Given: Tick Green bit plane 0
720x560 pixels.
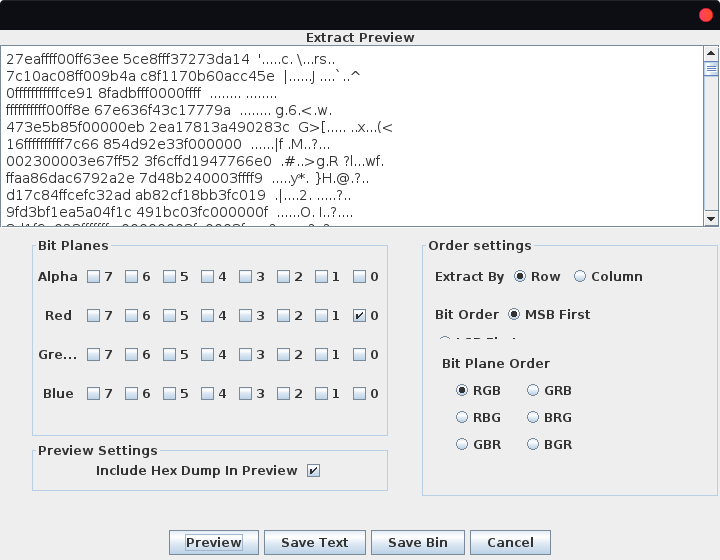Looking at the screenshot, I should (360, 354).
